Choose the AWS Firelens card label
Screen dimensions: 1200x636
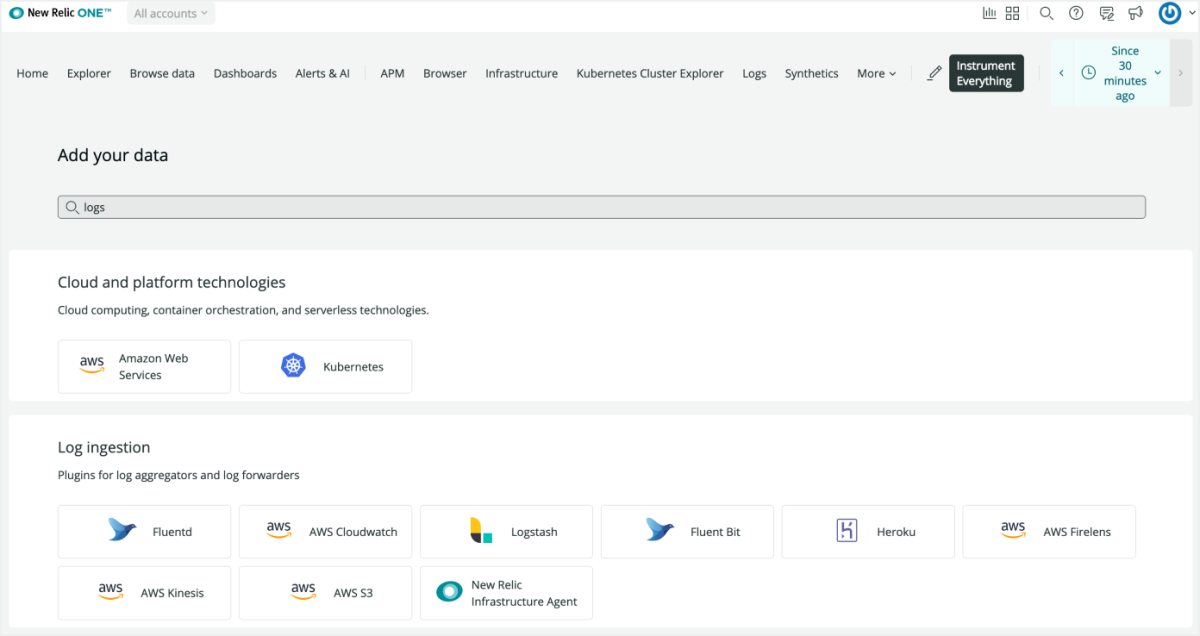click(1077, 532)
